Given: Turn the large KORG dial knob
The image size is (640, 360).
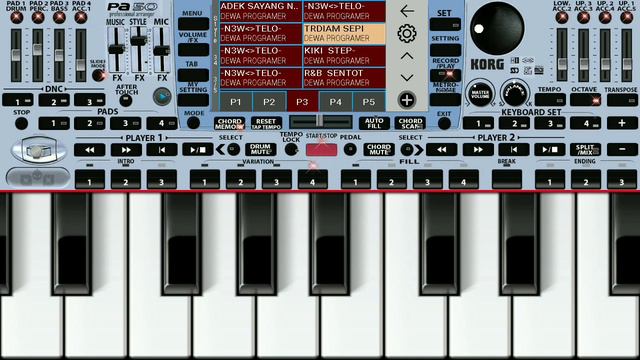Looking at the screenshot, I should 497,28.
